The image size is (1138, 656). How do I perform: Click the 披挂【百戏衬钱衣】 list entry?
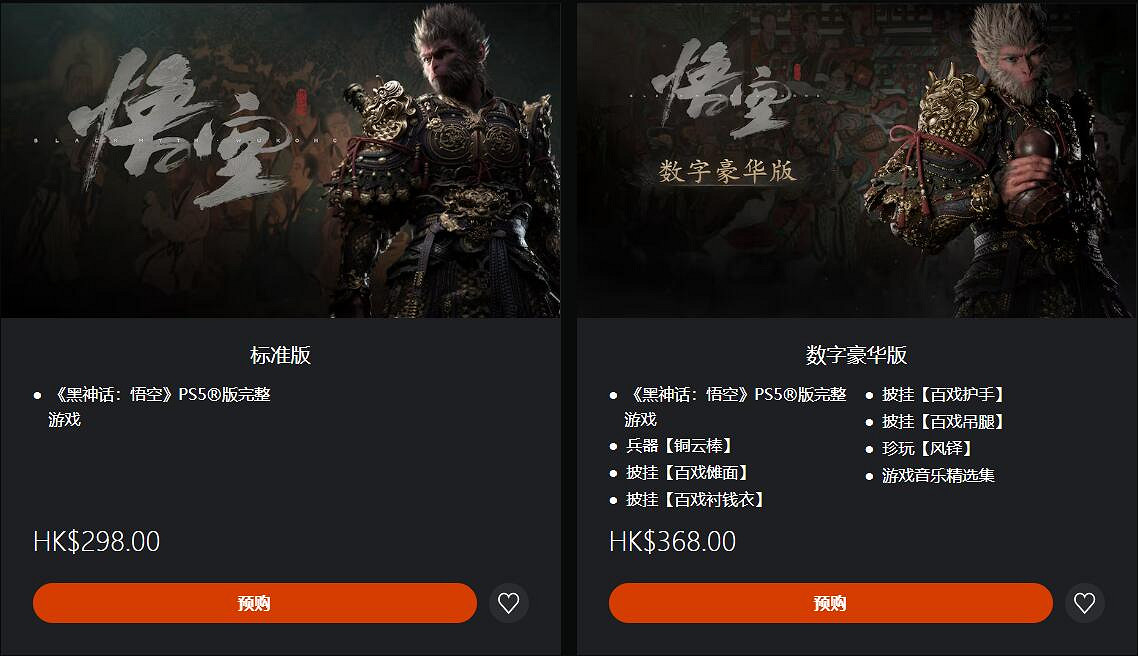[696, 499]
